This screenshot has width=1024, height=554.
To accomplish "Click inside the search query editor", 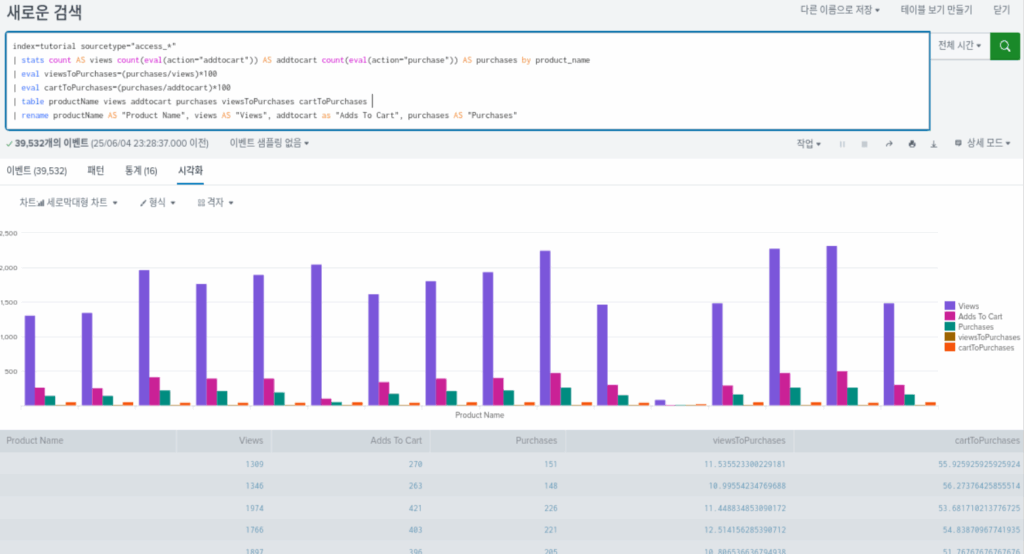I will tap(468, 80).
